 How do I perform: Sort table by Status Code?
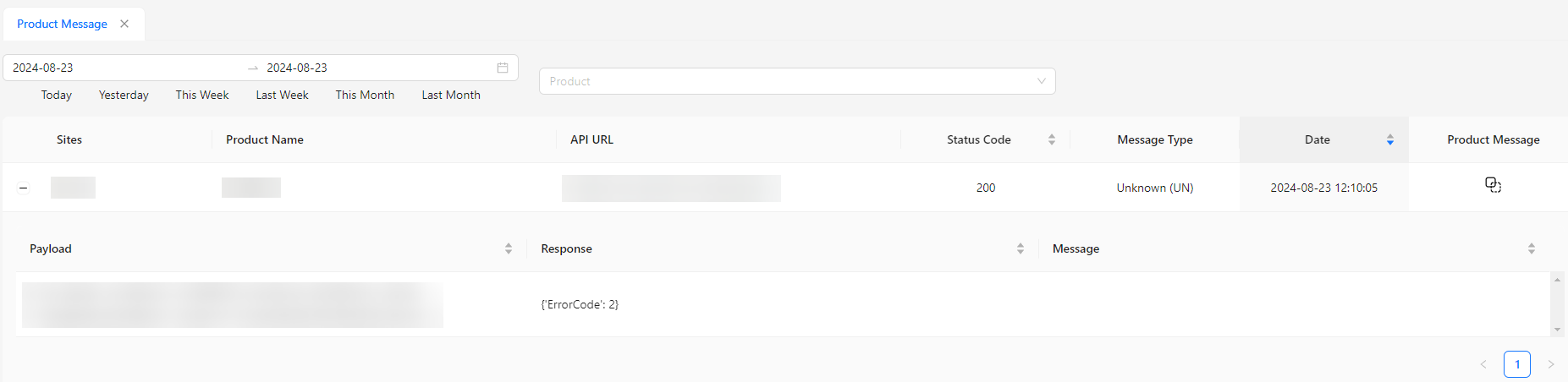pos(1051,139)
